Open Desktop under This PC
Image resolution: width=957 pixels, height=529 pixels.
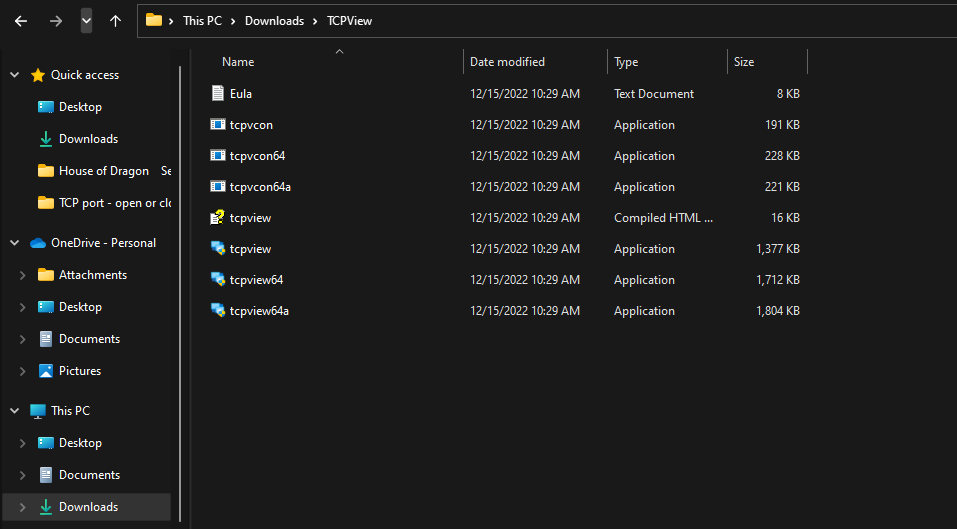click(80, 443)
